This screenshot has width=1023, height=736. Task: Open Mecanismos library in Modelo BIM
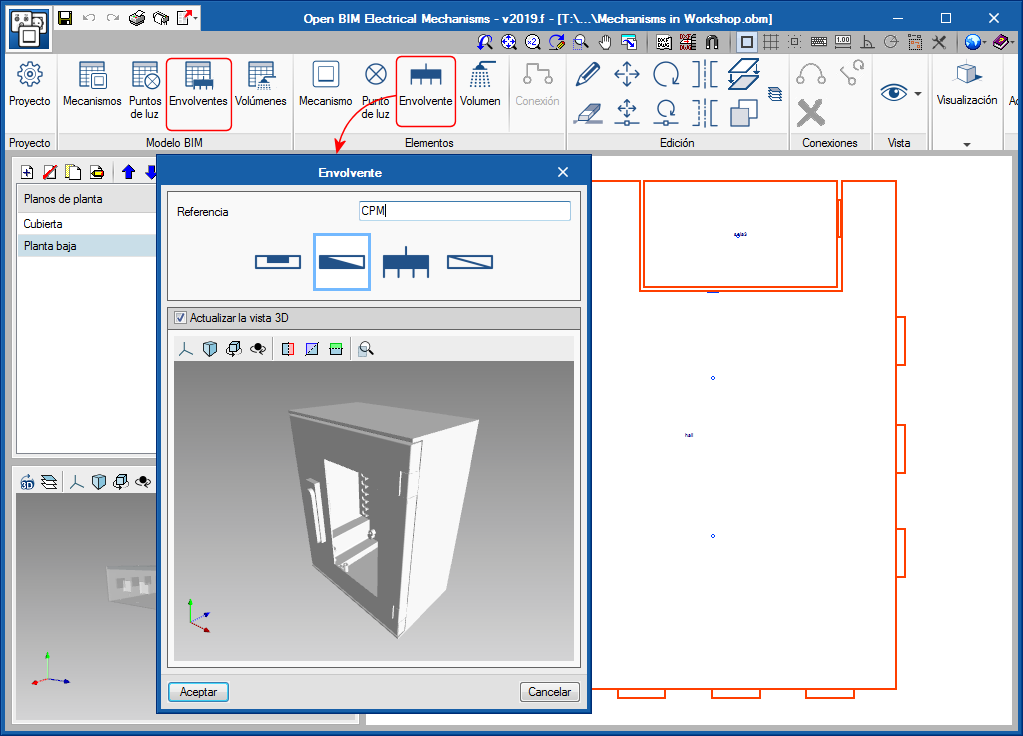(92, 84)
